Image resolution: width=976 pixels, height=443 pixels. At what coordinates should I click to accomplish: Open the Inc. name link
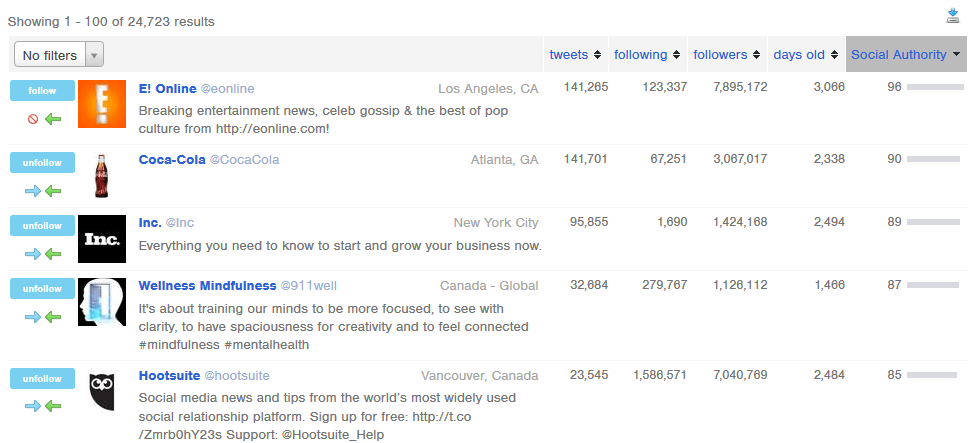[150, 223]
